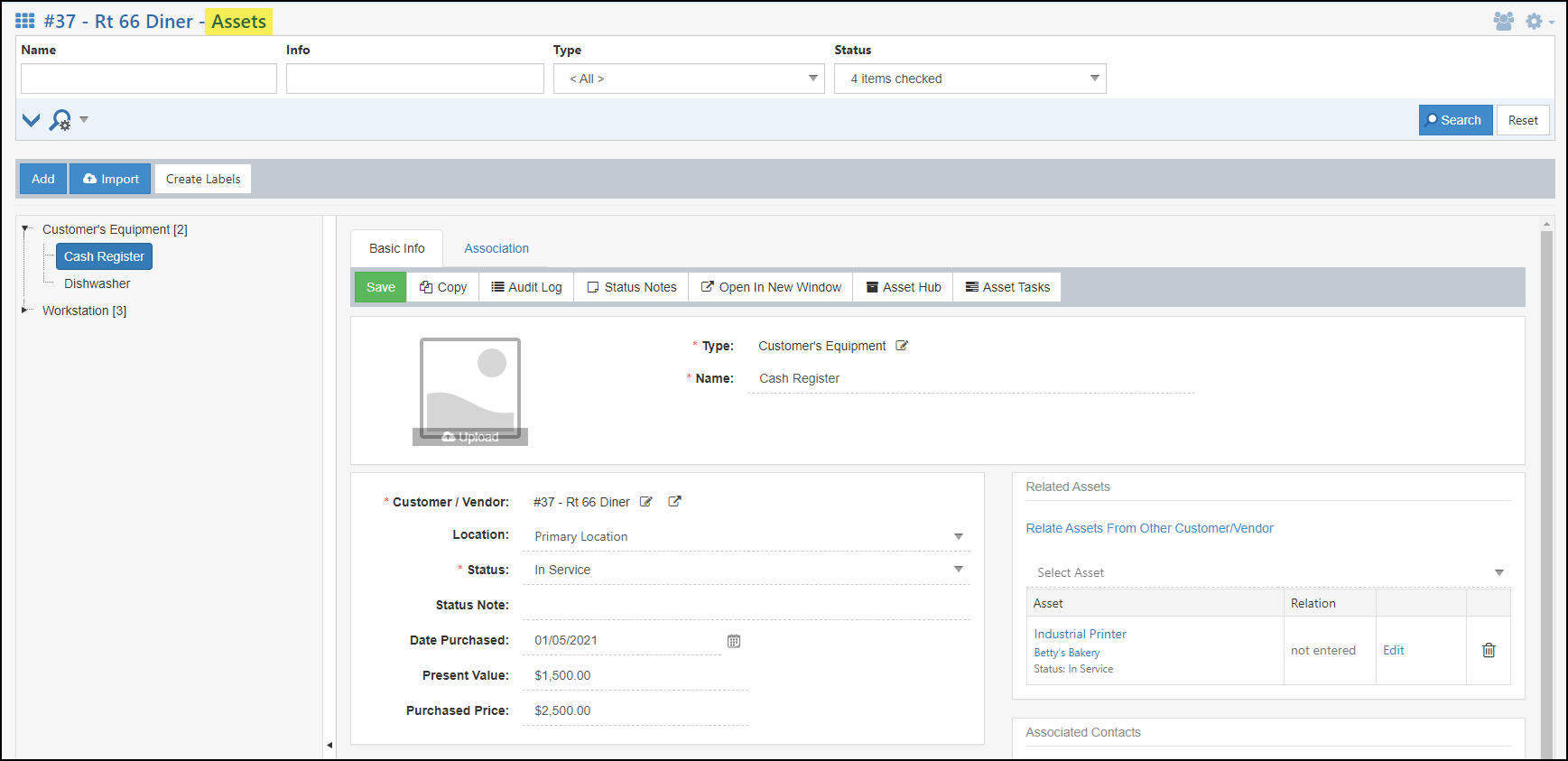Open Status Notes
Viewport: 1568px width, 761px height.
[631, 287]
